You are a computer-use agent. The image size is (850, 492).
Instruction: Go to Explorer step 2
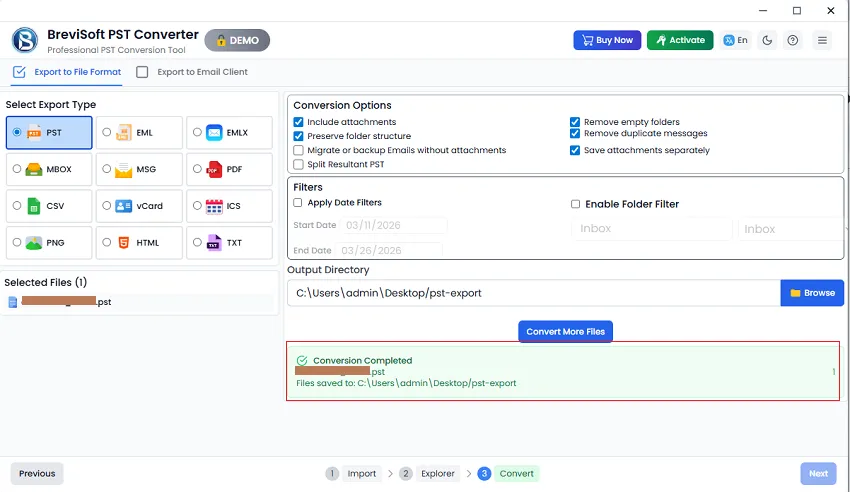pos(428,474)
